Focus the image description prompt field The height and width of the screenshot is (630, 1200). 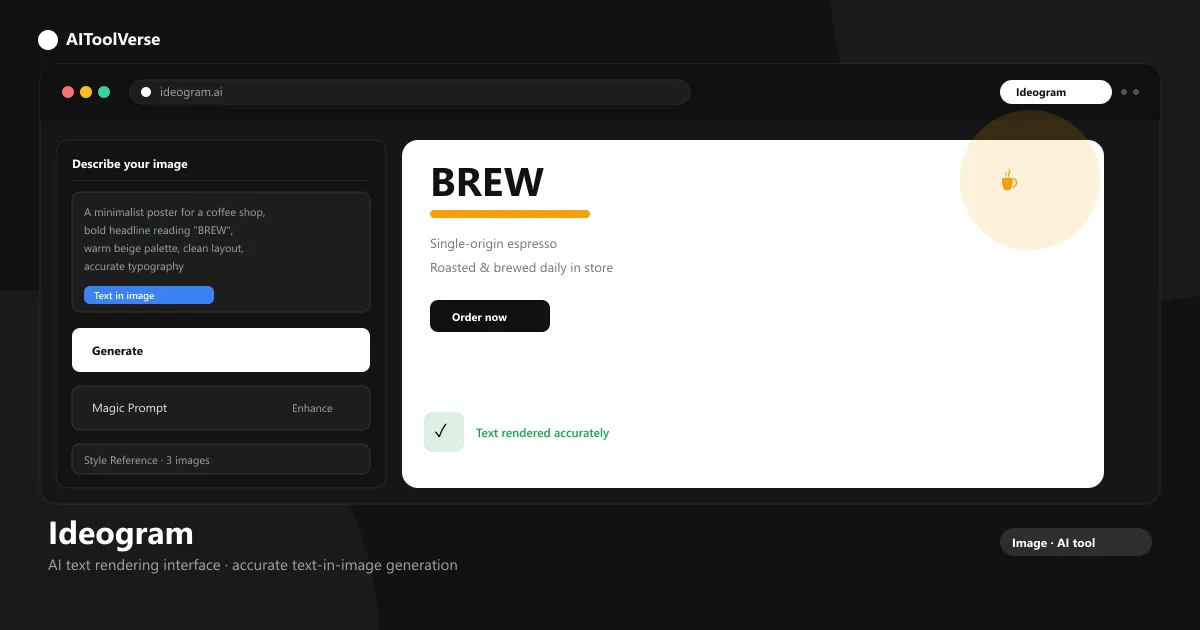(221, 252)
